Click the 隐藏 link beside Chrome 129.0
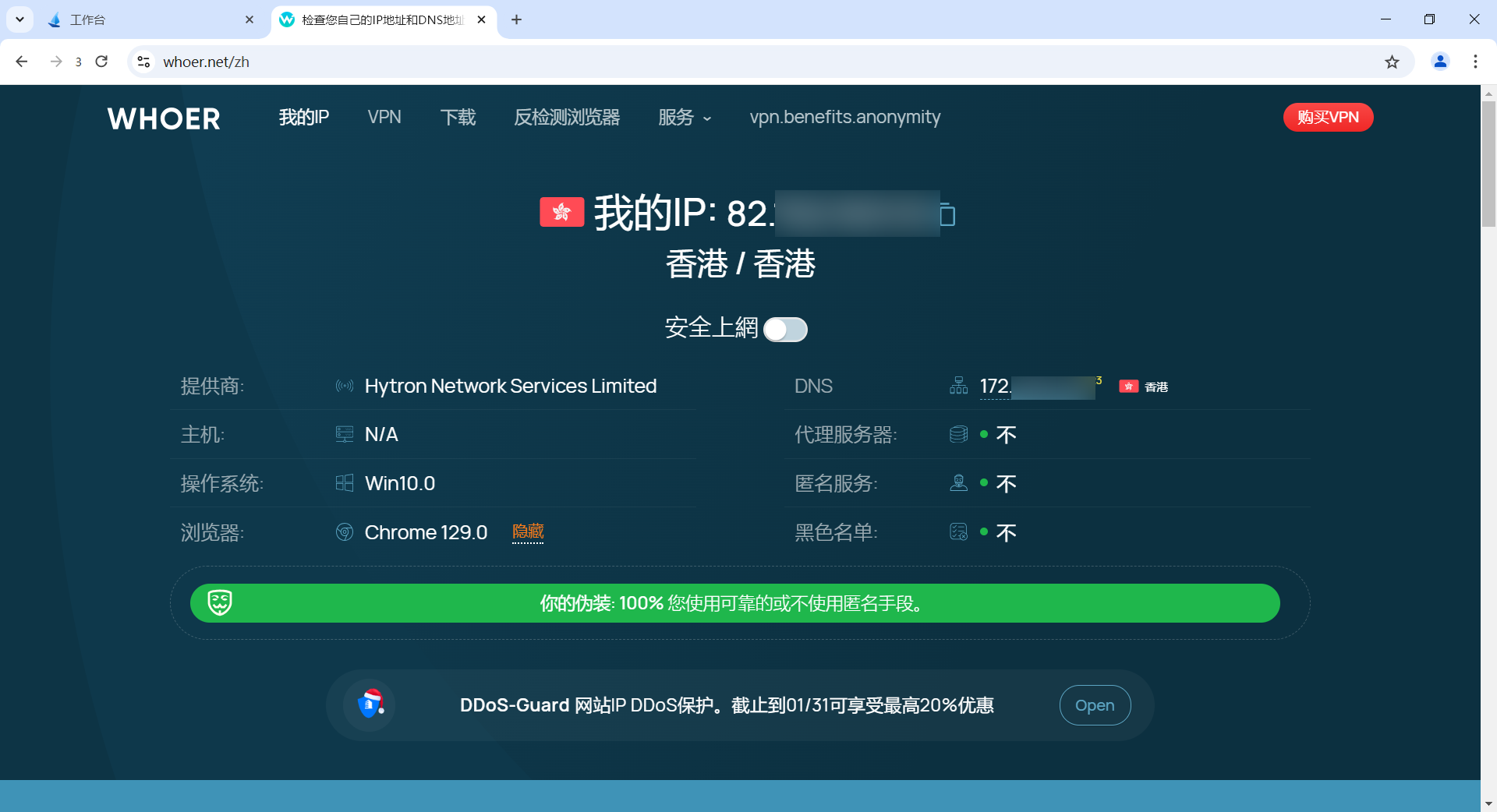The width and height of the screenshot is (1497, 812). [x=528, y=531]
